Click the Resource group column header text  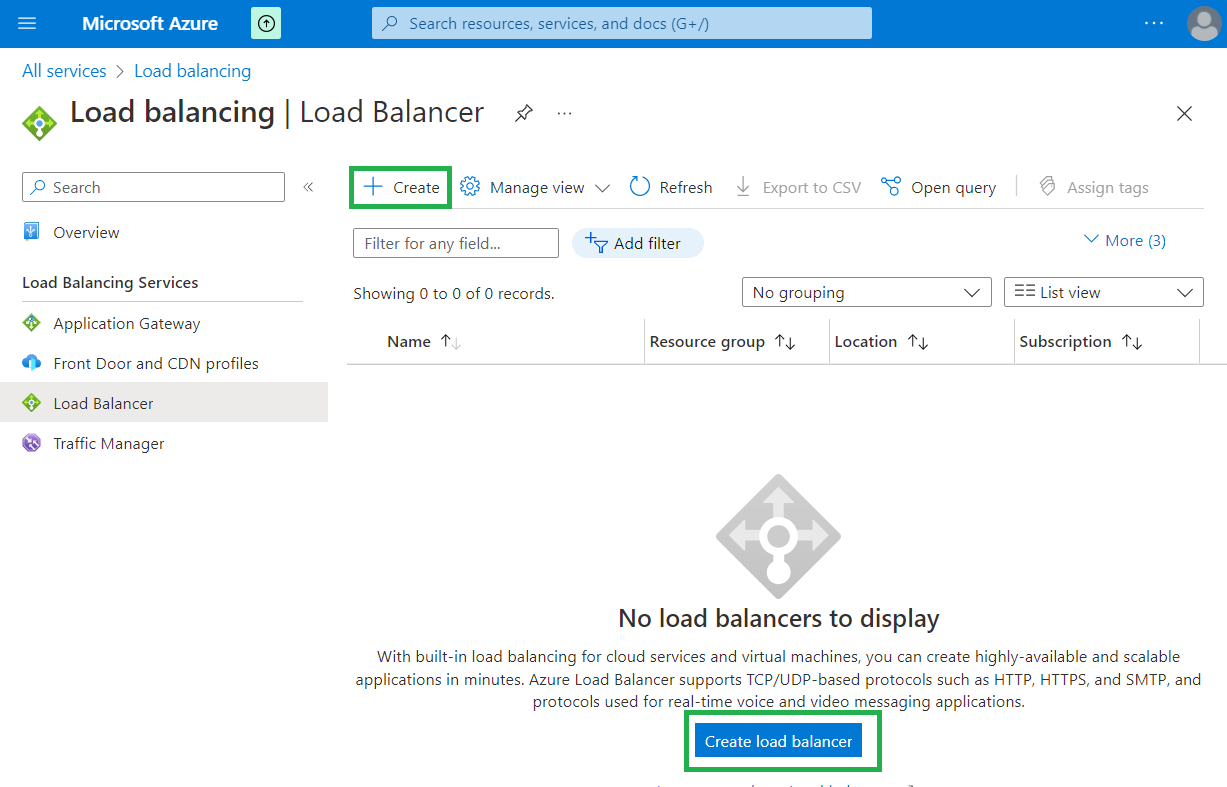[x=707, y=342]
